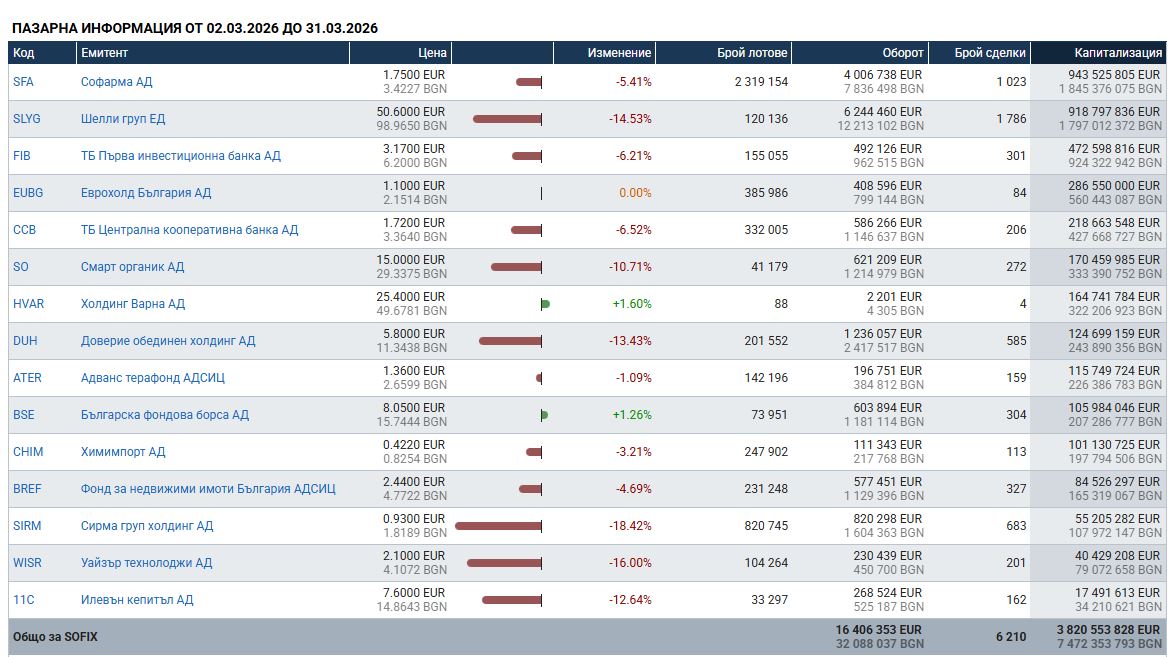Select the Шелли груп ЕД issuer link
This screenshot has height=657, width=1173.
(x=123, y=119)
